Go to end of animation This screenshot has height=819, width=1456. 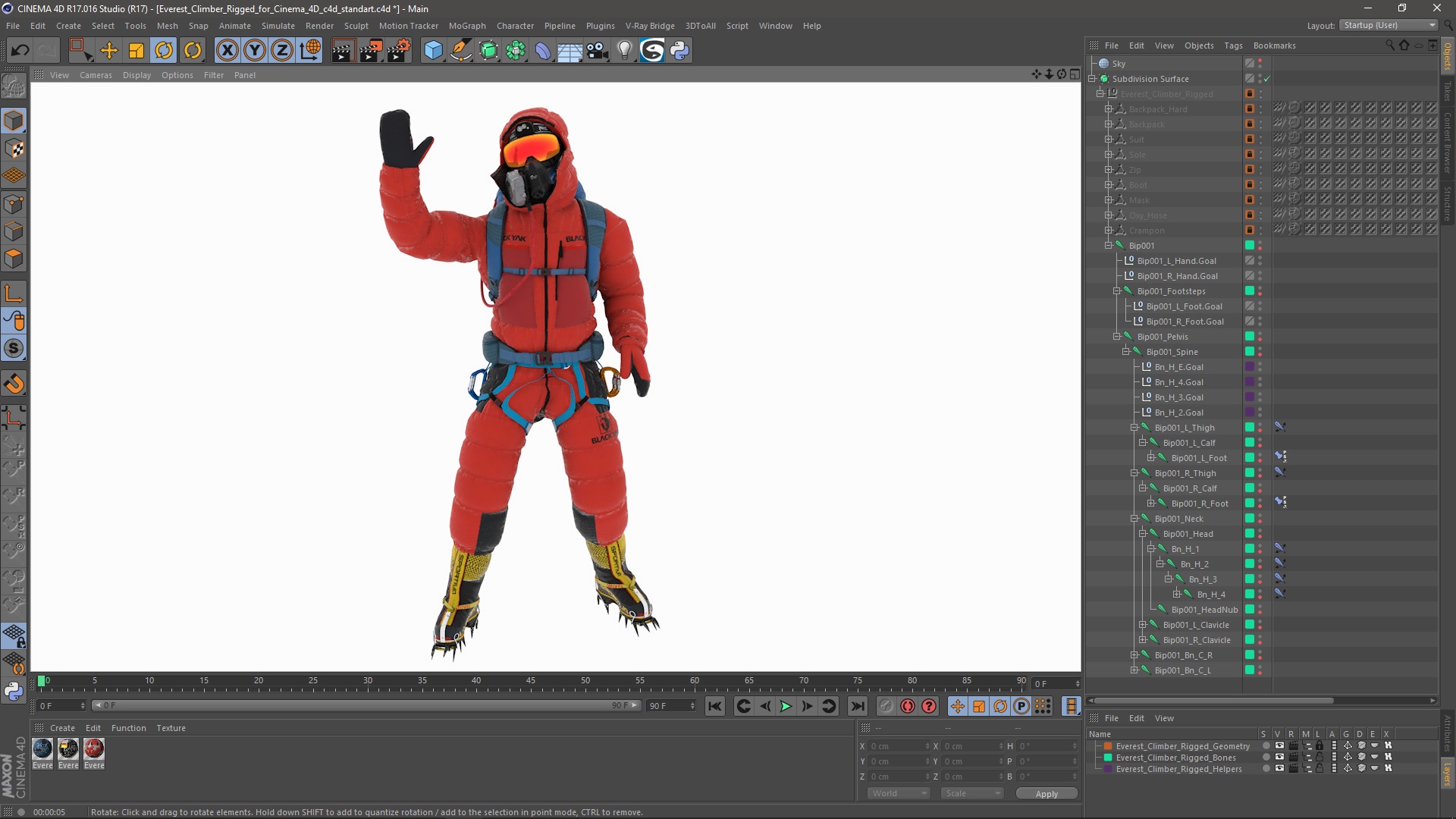(x=857, y=706)
